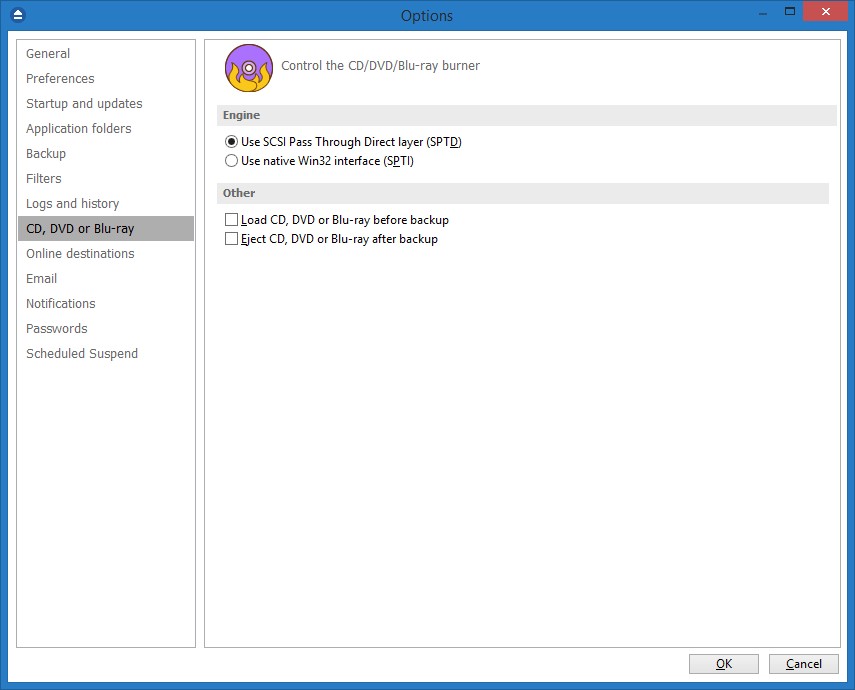This screenshot has width=855, height=690.
Task: Open Startup and updates settings
Action: [84, 104]
